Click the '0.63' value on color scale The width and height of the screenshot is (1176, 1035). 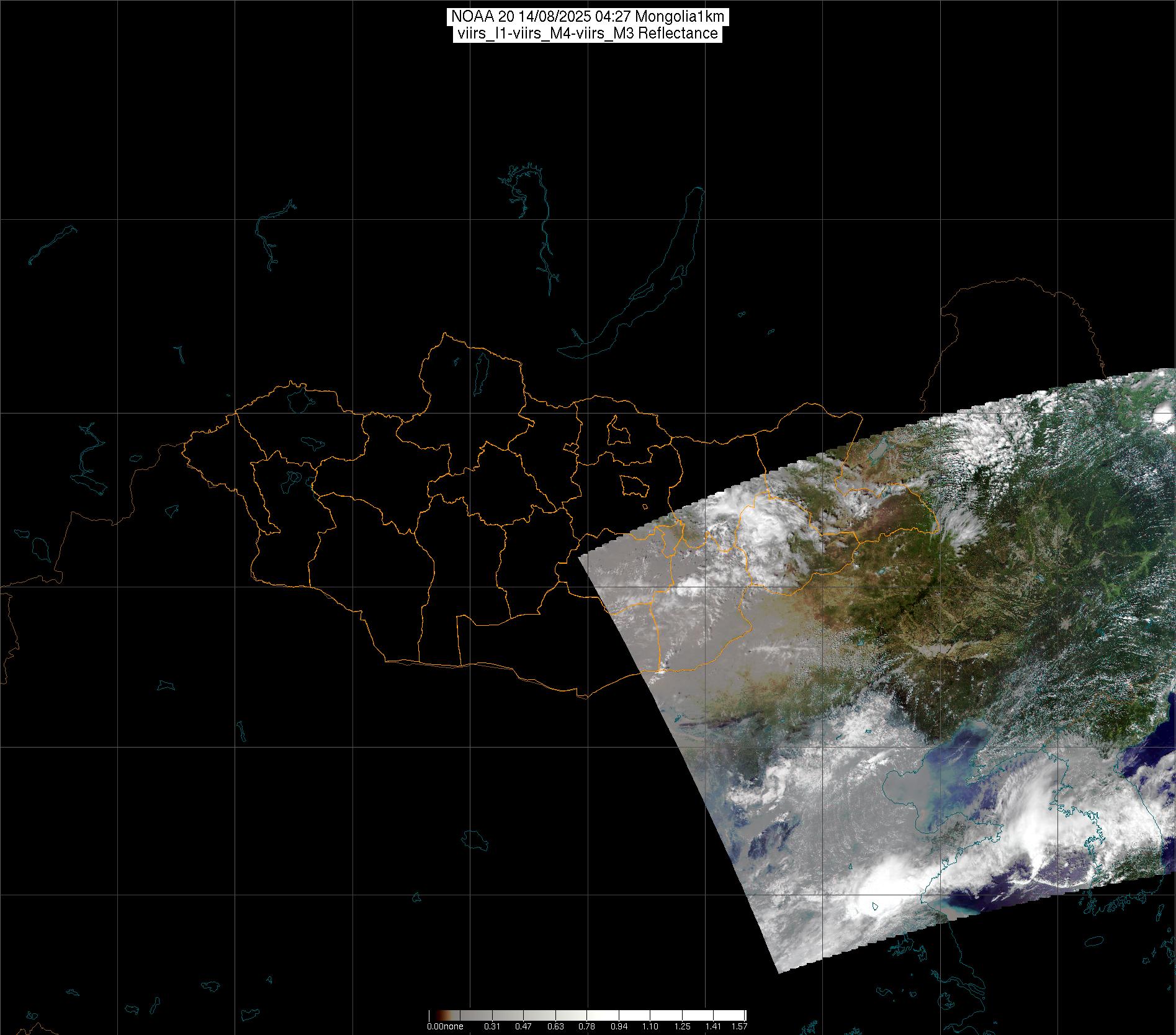(x=555, y=1027)
